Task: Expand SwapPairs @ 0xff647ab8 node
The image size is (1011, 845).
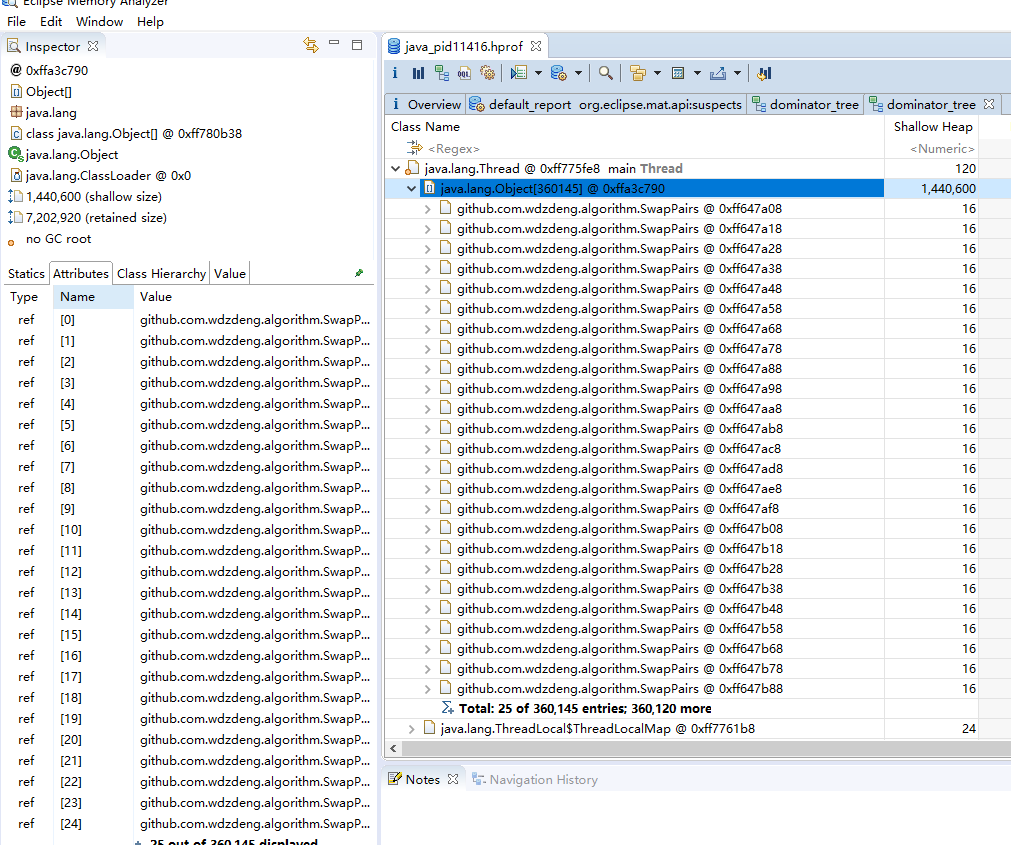Action: (427, 429)
